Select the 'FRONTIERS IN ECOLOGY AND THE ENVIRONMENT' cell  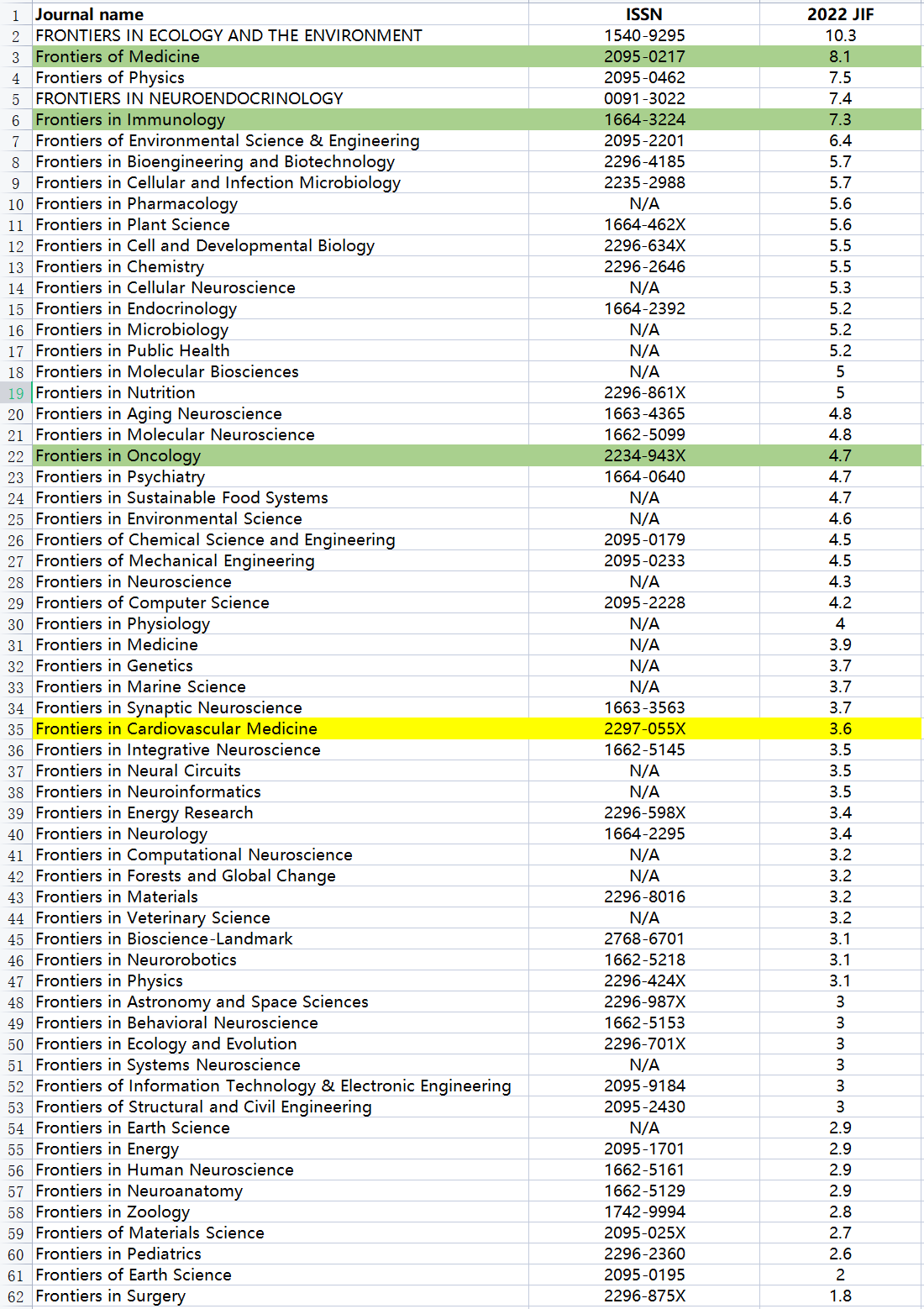(281, 35)
